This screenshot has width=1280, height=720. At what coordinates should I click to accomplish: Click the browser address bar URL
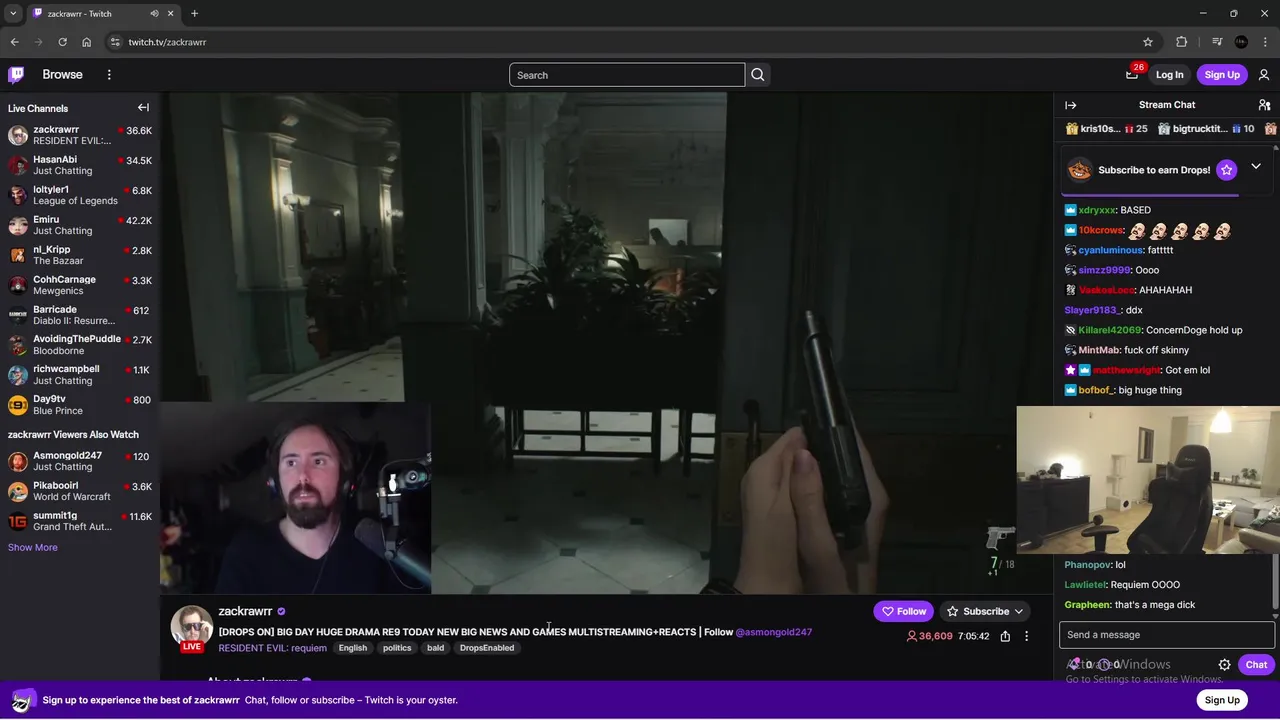coord(167,42)
